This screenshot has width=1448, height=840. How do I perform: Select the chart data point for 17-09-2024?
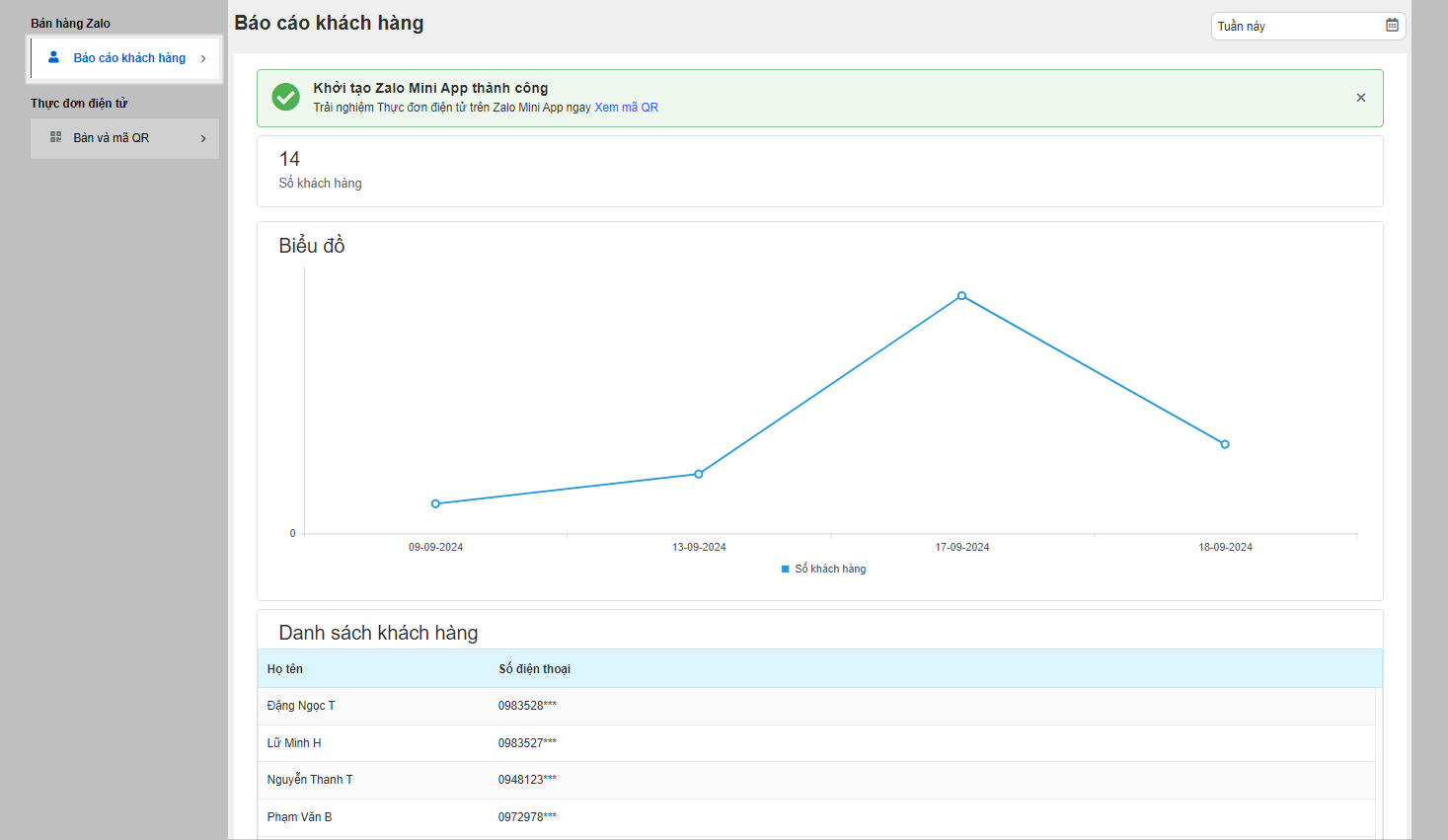pos(961,296)
